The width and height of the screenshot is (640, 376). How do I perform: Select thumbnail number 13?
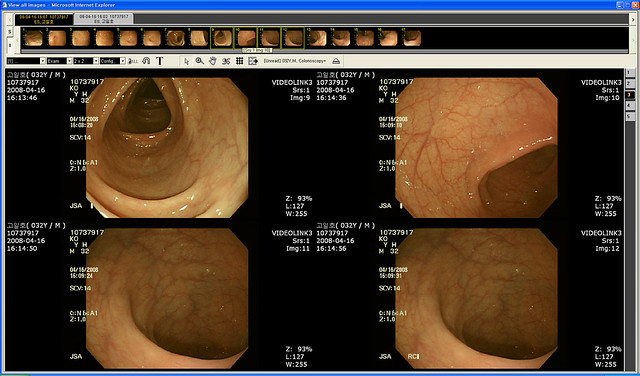point(317,38)
